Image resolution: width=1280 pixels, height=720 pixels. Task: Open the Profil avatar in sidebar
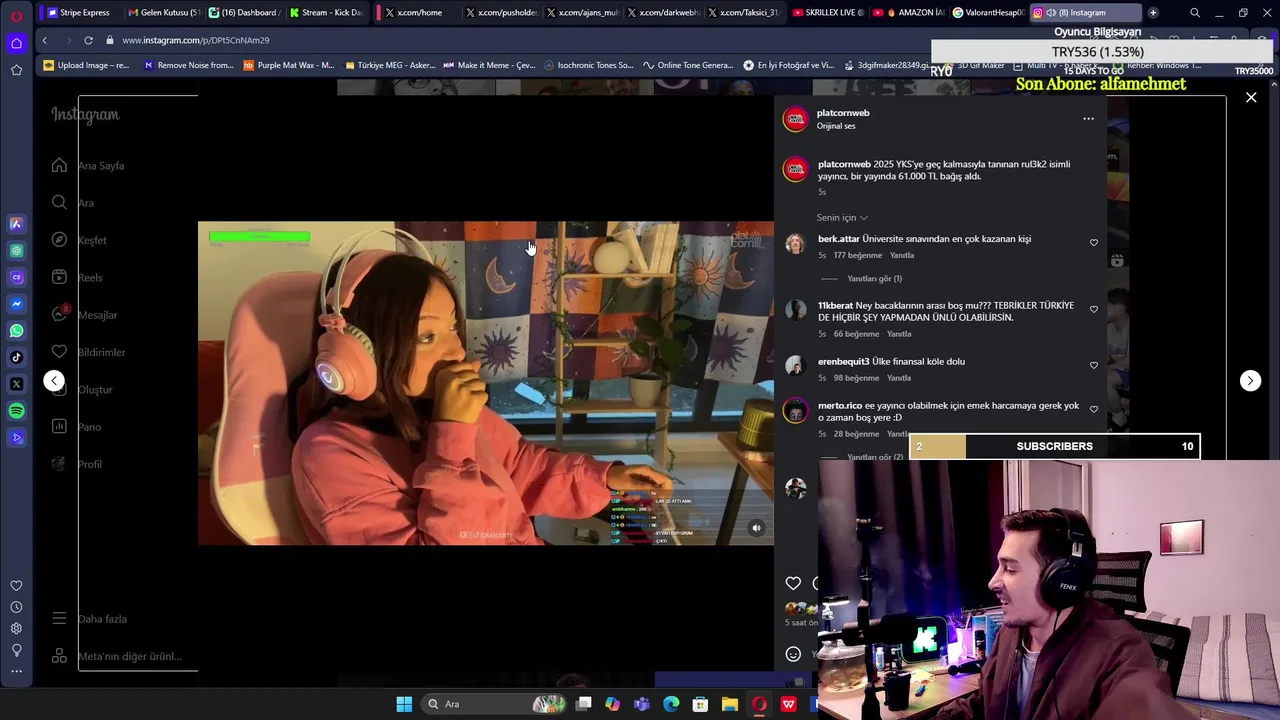[59, 464]
